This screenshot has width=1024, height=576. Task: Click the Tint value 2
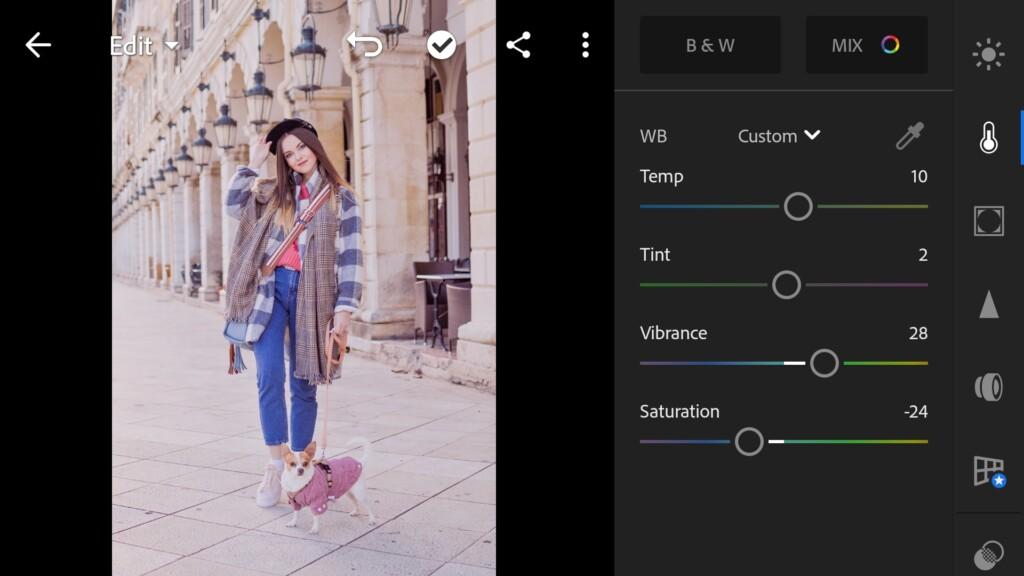click(x=923, y=255)
